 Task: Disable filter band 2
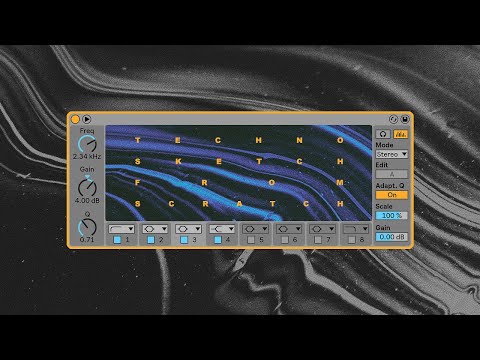point(151,240)
